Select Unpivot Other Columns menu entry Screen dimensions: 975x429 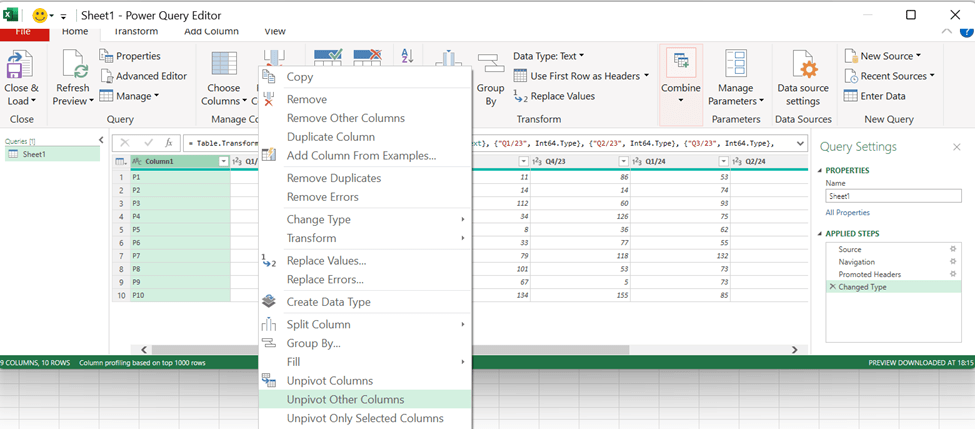pyautogui.click(x=345, y=399)
